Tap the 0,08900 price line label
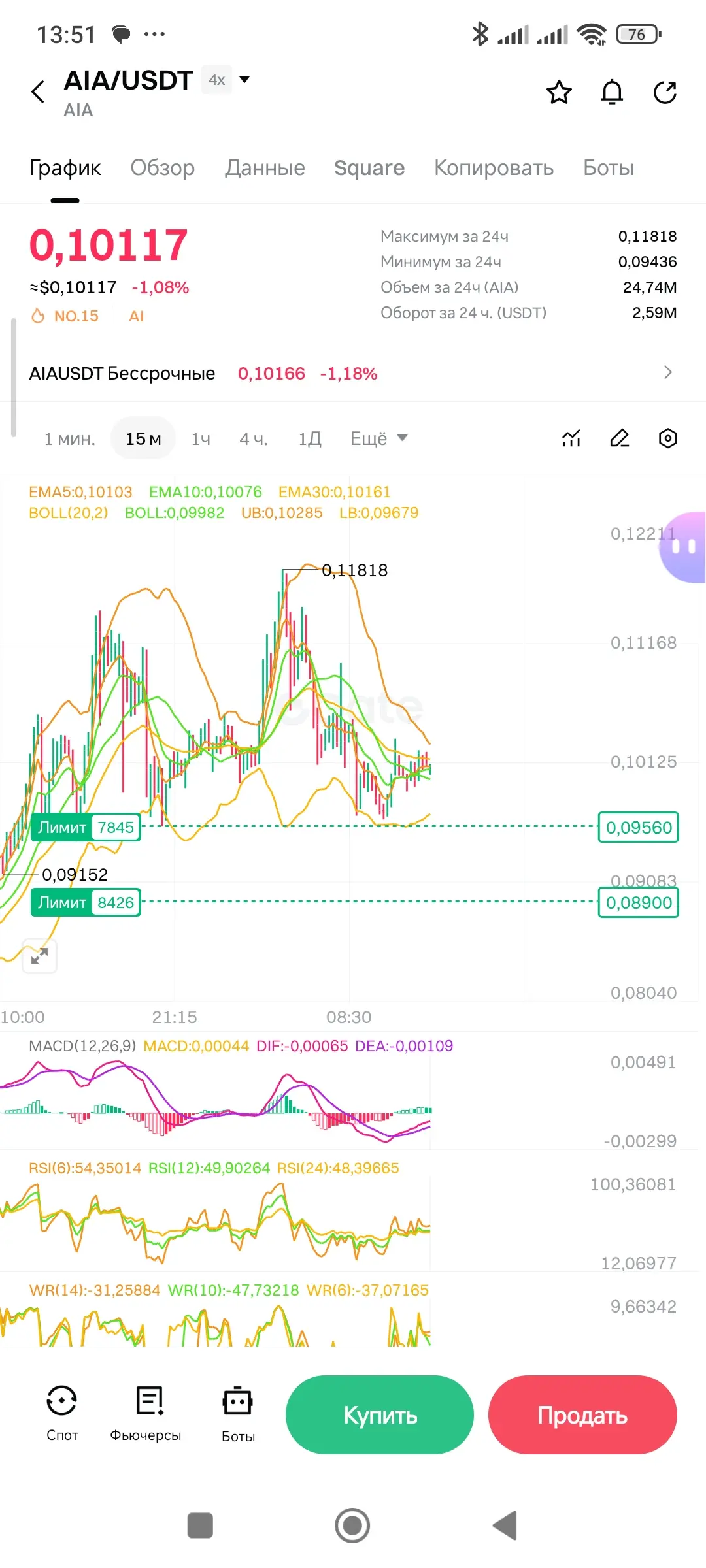 coord(639,902)
